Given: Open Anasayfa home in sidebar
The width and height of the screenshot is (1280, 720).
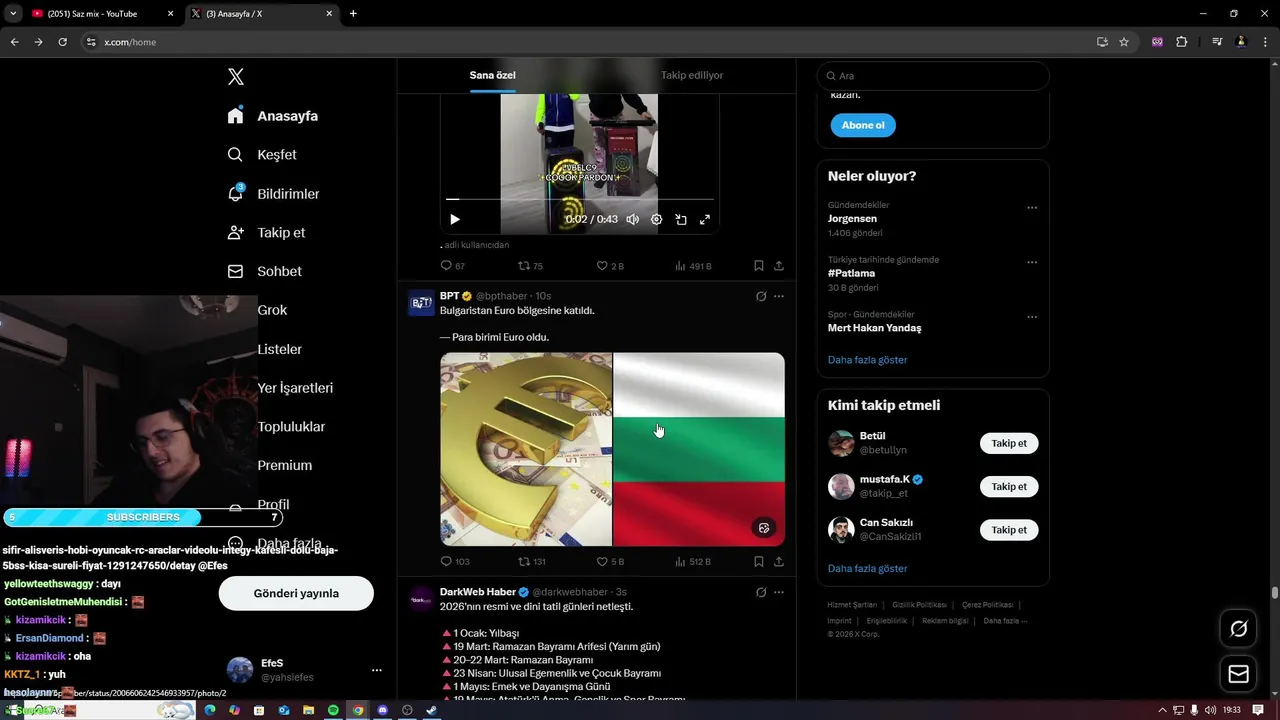Looking at the screenshot, I should [273, 116].
